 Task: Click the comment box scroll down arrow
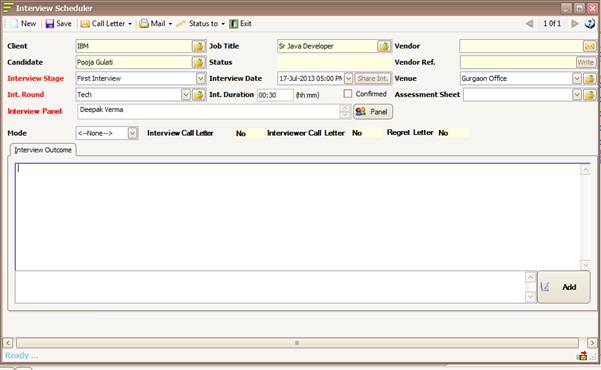point(530,298)
